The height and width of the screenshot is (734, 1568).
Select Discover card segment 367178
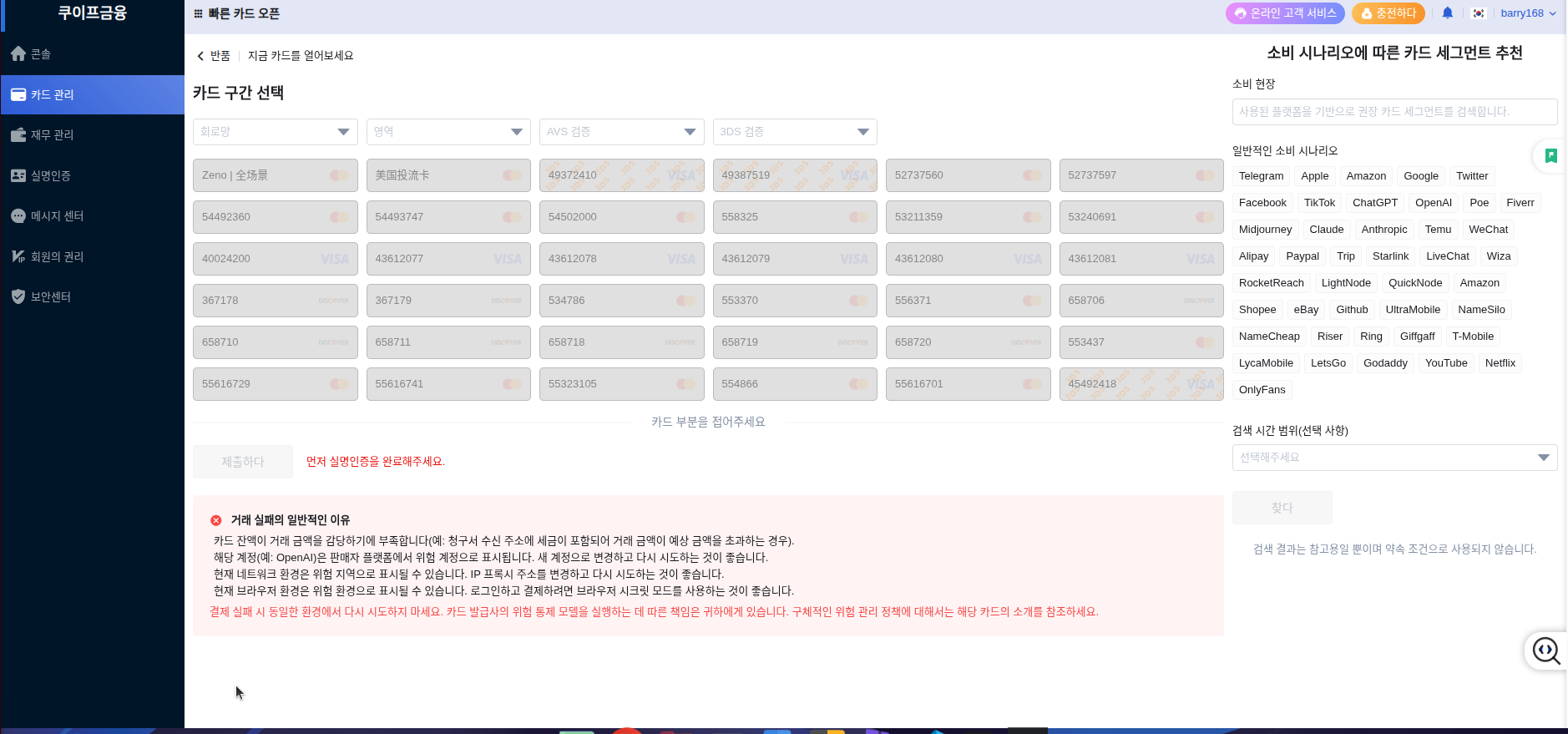click(x=276, y=301)
